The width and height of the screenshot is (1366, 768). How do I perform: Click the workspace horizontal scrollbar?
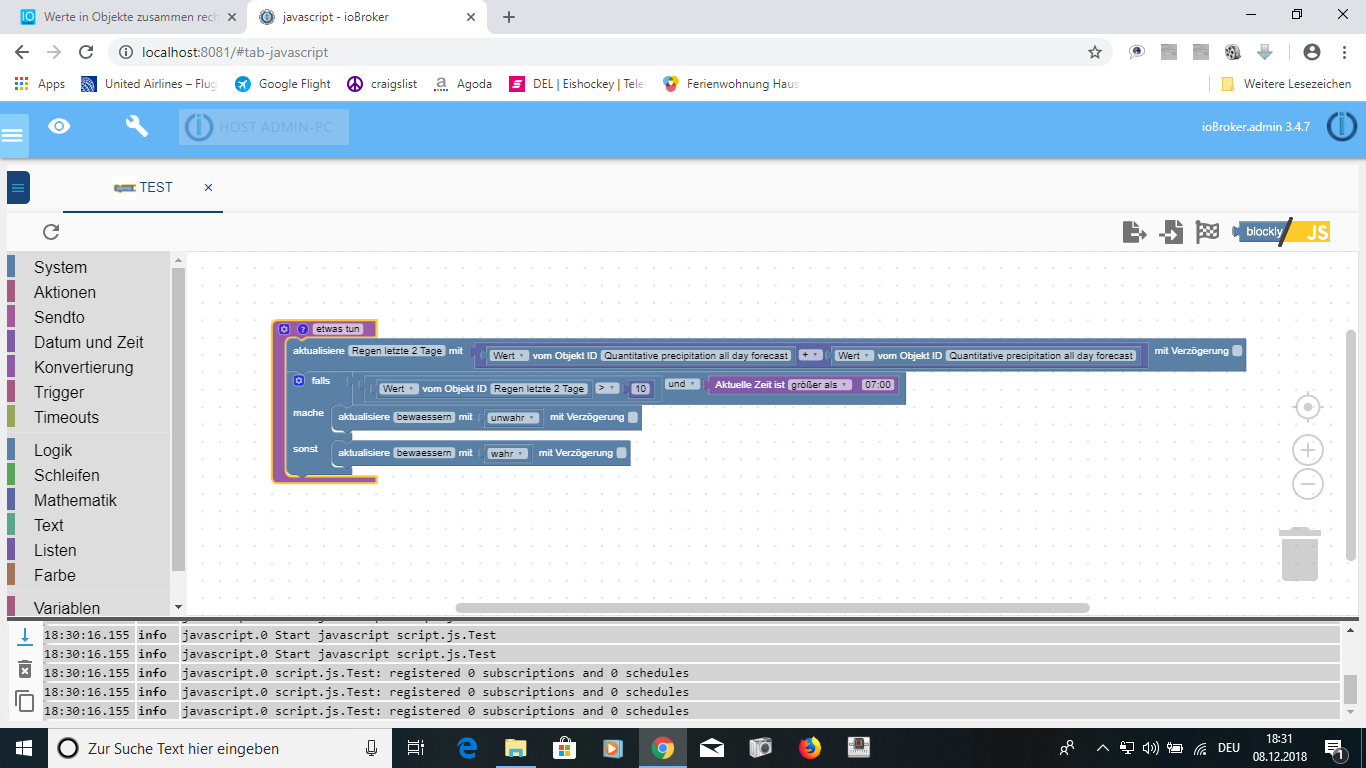click(772, 607)
